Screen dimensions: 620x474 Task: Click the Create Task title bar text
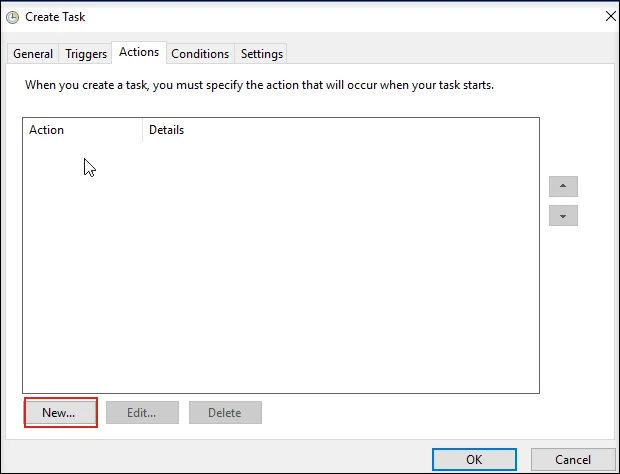55,17
